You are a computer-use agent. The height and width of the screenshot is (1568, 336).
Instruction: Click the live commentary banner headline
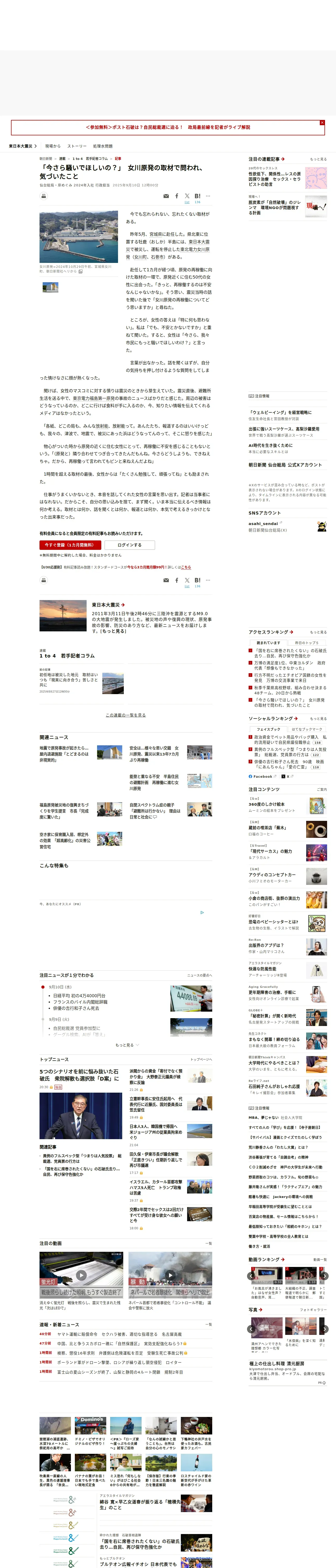point(168,127)
